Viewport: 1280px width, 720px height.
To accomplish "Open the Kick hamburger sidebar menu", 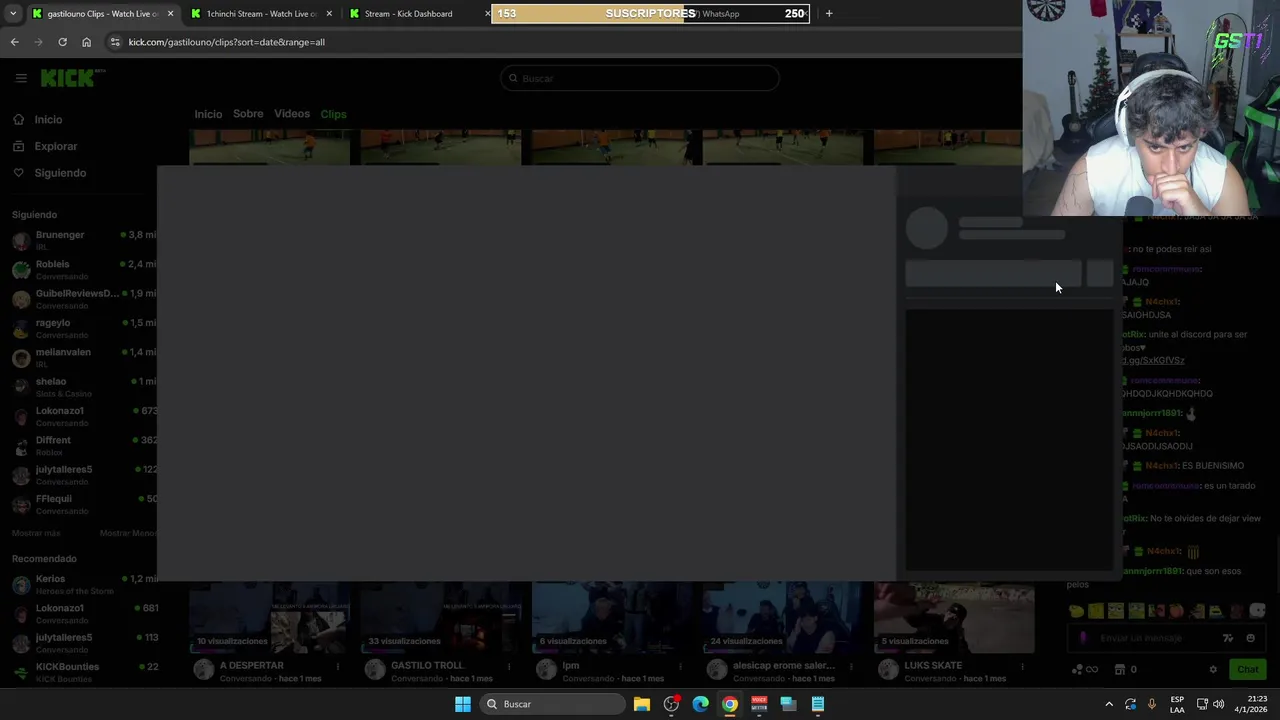I will 21,78.
